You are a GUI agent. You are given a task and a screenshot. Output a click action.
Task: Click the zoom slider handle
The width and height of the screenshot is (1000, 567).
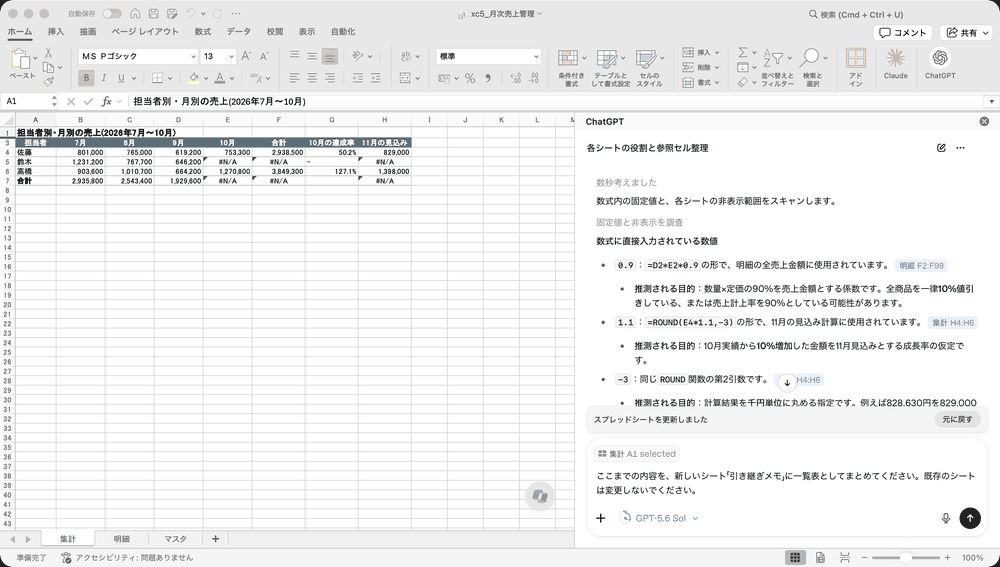905,557
